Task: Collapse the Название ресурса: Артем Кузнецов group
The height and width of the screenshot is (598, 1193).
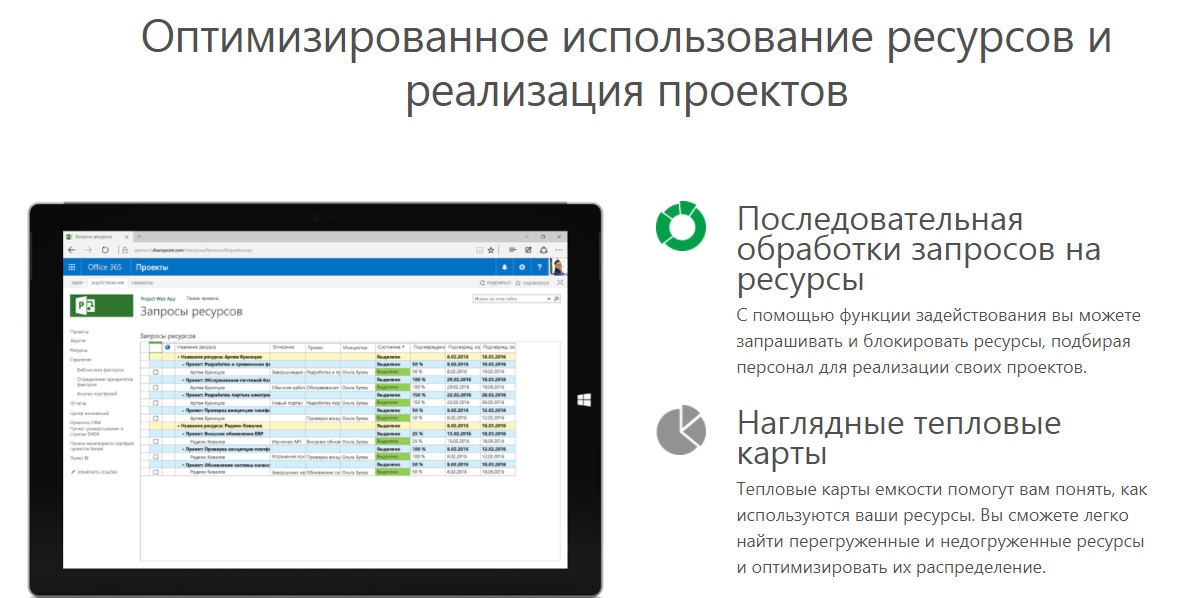Action: [x=177, y=357]
